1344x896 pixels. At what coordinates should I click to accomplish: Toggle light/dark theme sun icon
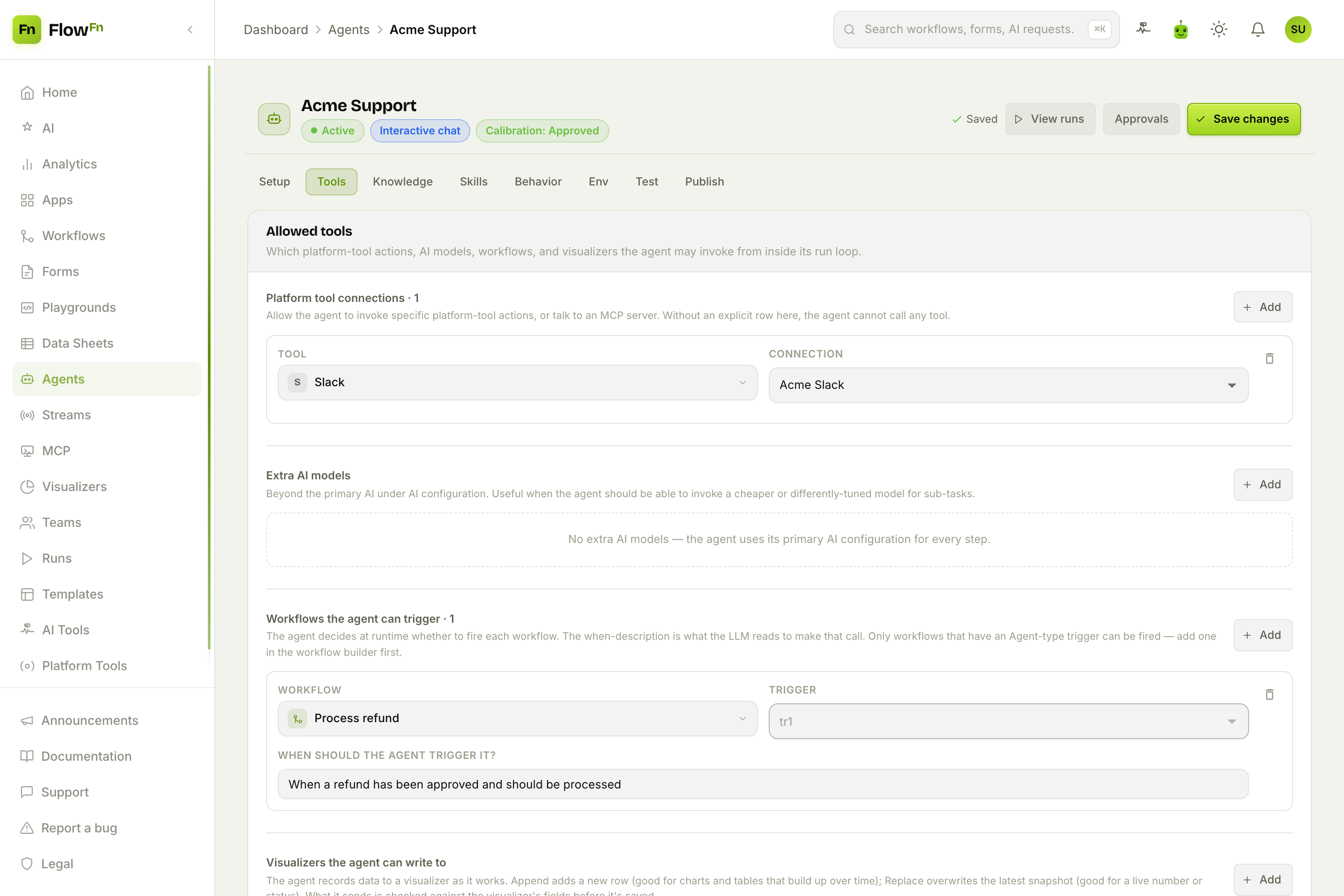pyautogui.click(x=1219, y=29)
